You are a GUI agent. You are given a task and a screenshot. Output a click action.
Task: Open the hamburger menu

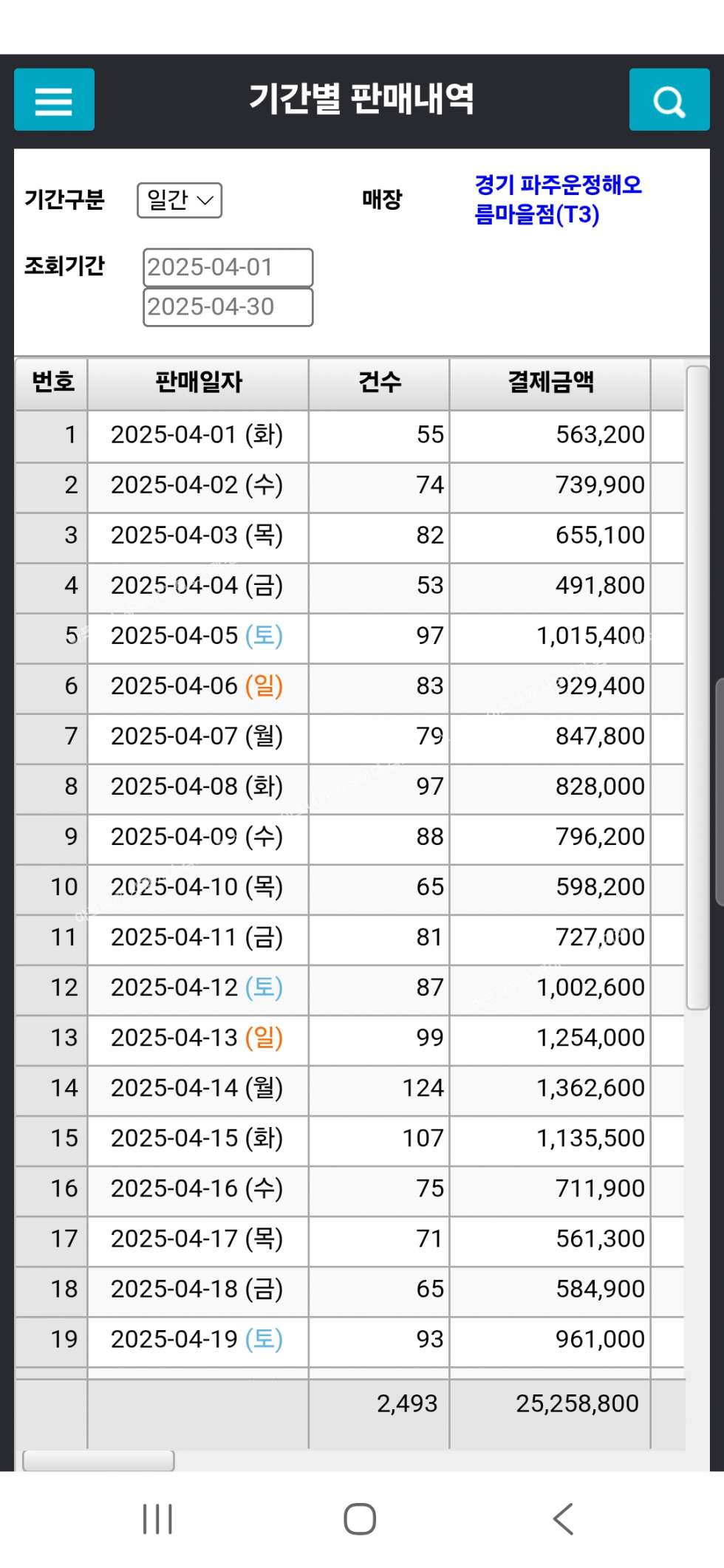point(54,100)
